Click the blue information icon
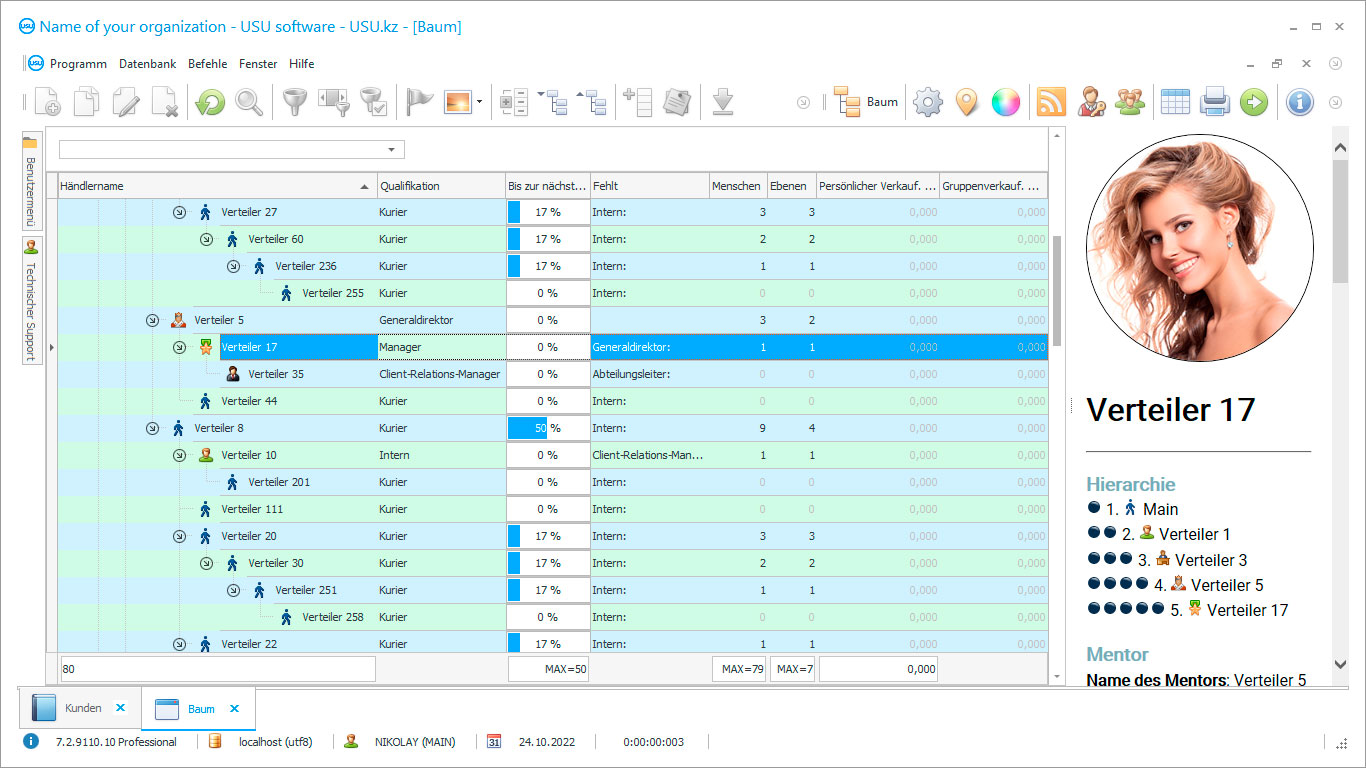 [x=1299, y=102]
